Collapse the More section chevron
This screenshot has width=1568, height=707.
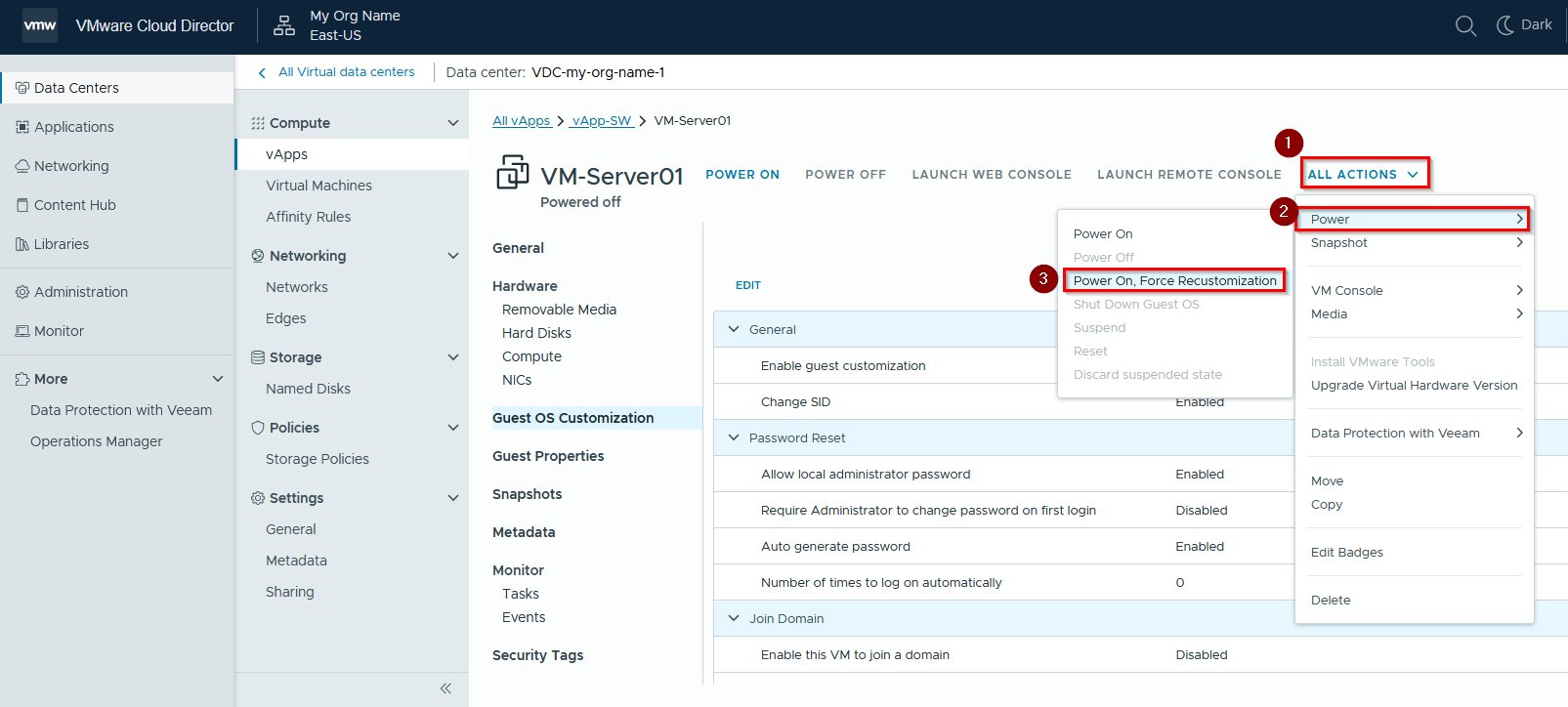pyautogui.click(x=218, y=379)
